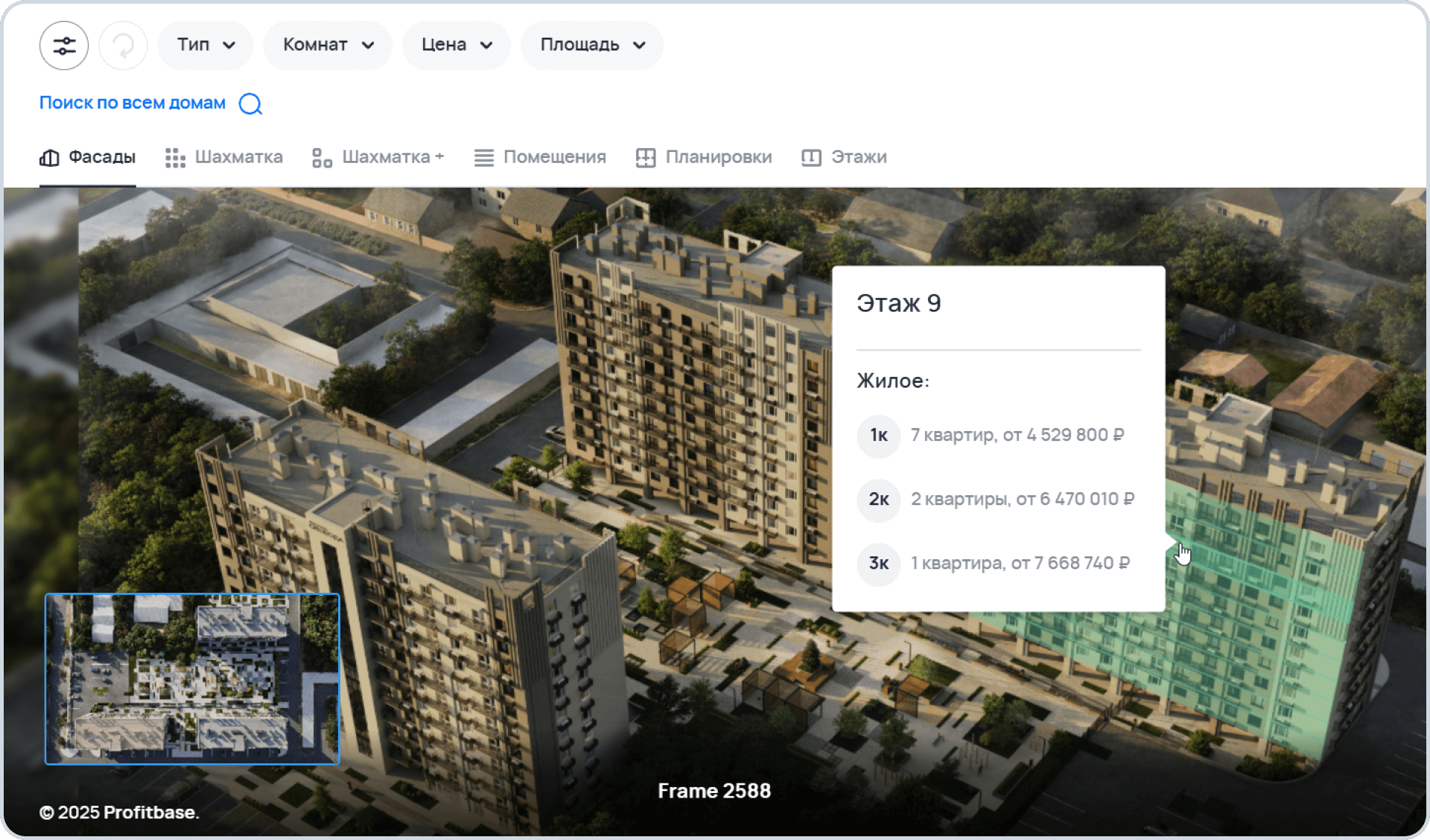
Task: Open the Площадь filter dropdown
Action: (x=592, y=45)
